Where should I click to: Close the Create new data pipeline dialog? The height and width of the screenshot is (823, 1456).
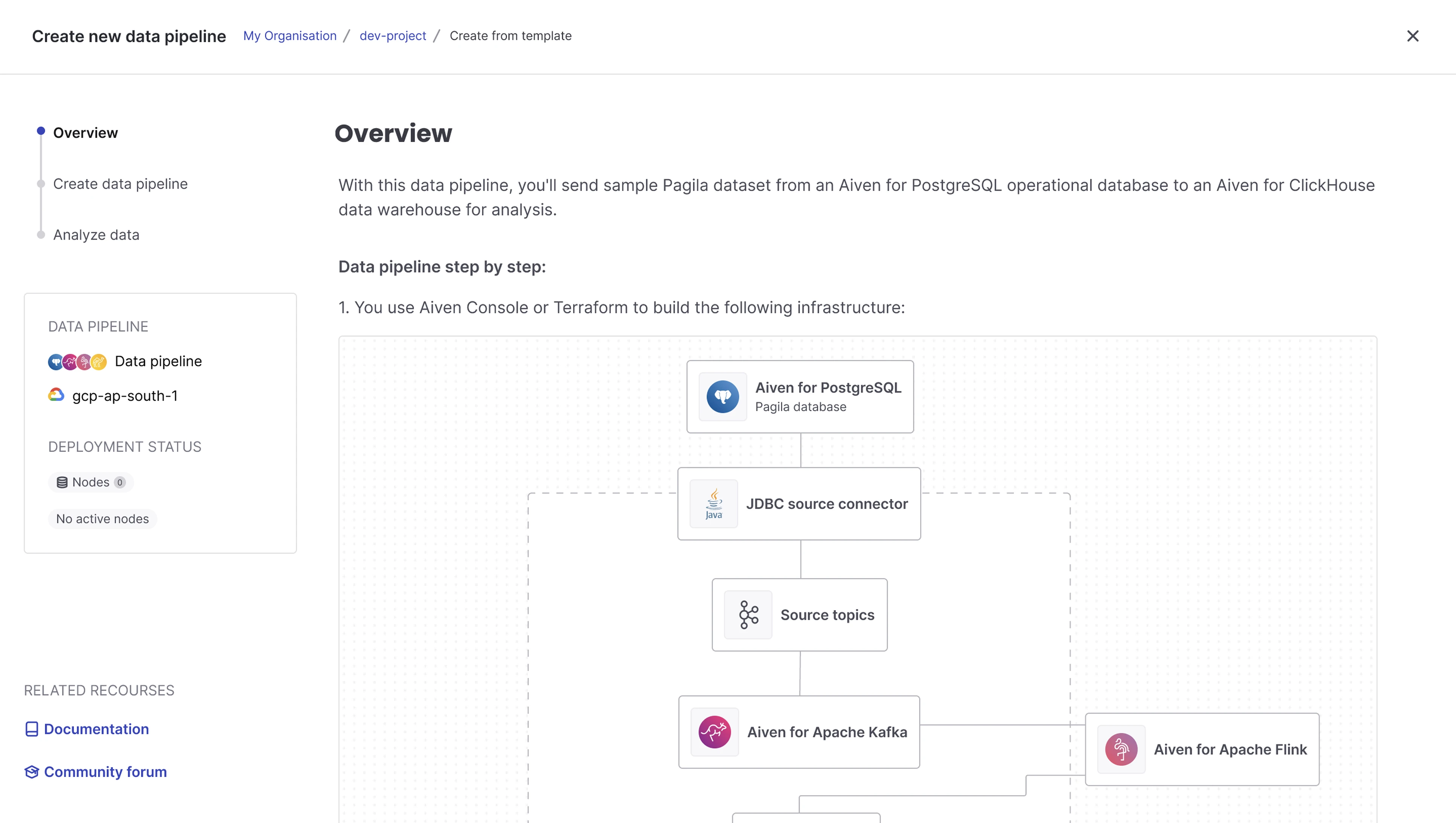pyautogui.click(x=1412, y=35)
